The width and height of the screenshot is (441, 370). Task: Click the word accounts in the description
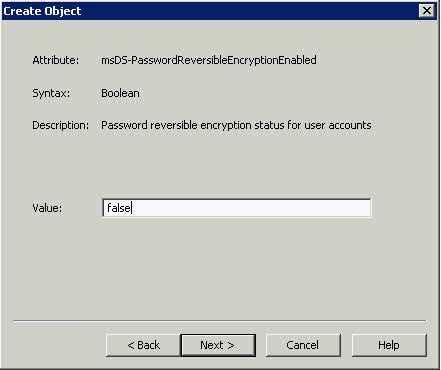point(350,125)
